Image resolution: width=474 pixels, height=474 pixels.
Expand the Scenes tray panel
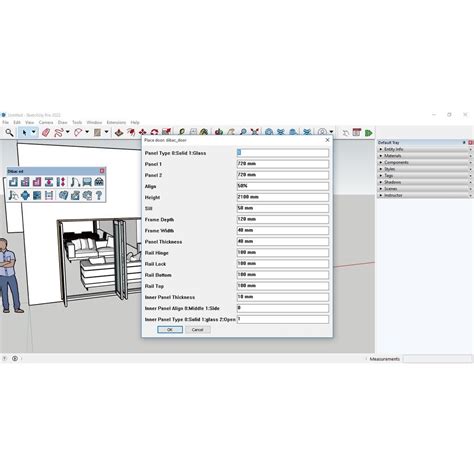pos(425,189)
